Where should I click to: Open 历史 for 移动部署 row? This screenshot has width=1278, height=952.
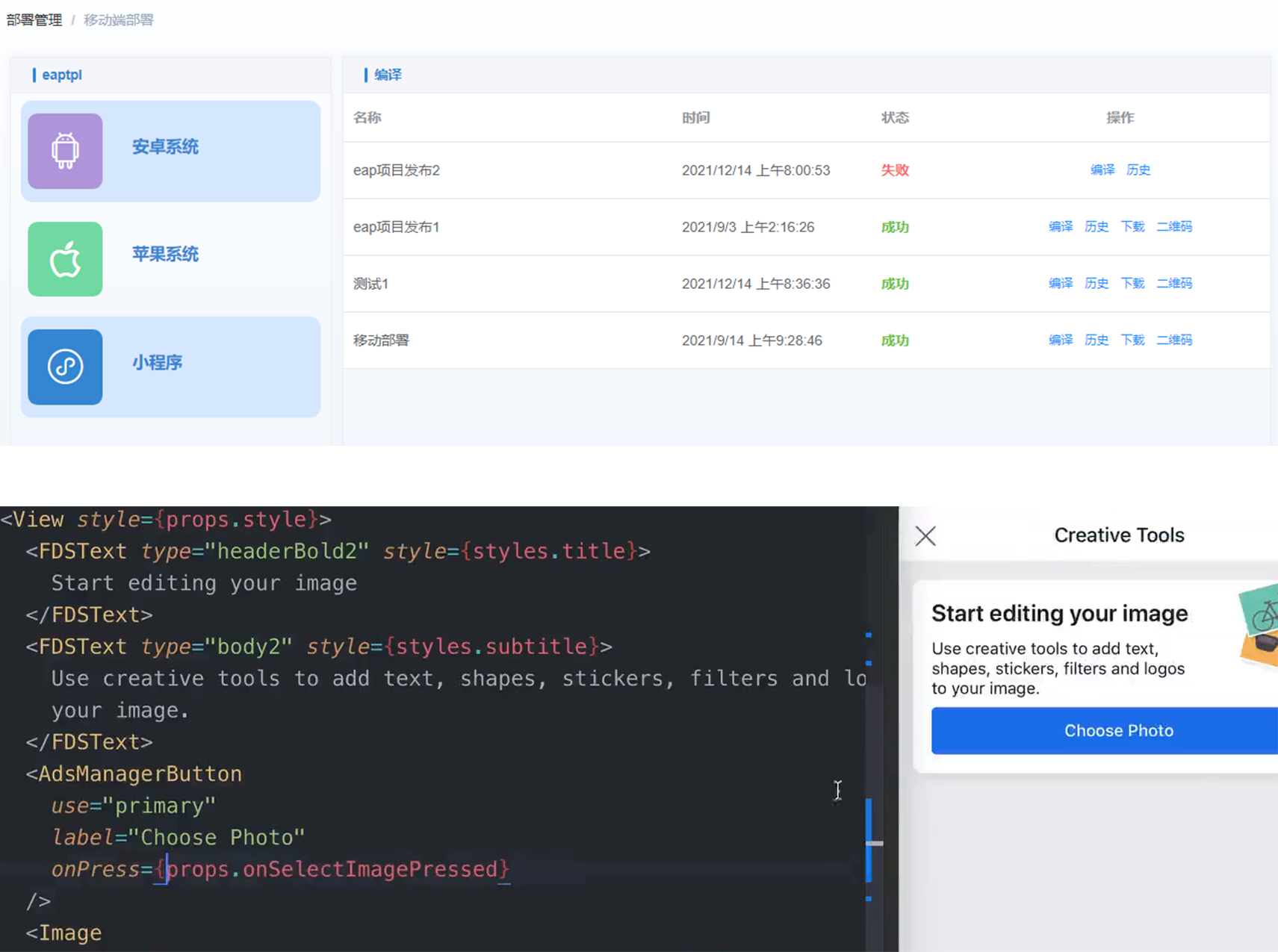1096,340
